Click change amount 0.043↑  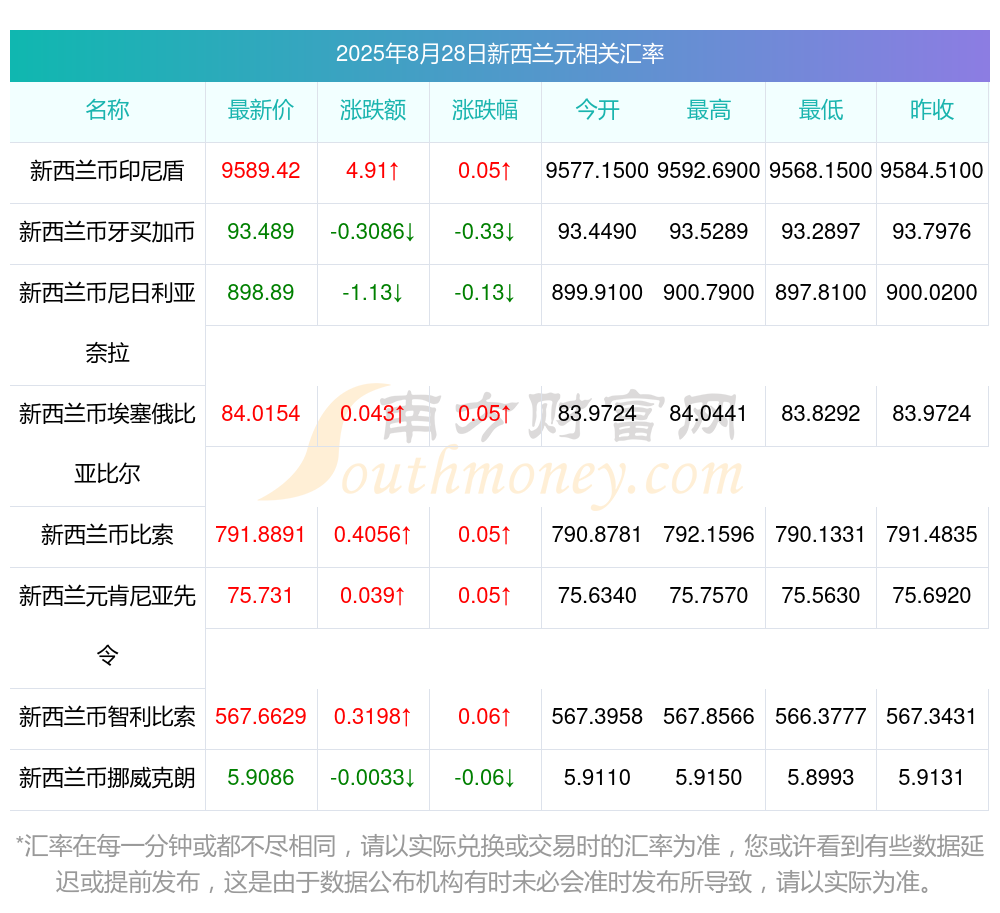(373, 414)
